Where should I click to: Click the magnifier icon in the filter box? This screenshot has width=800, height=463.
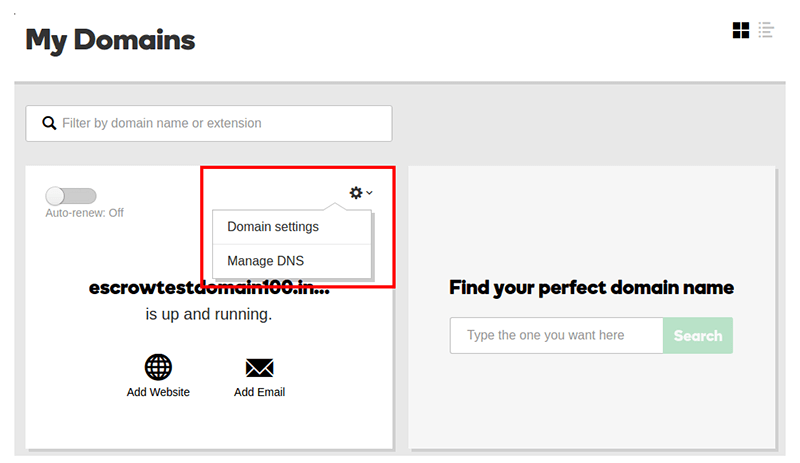click(x=48, y=123)
